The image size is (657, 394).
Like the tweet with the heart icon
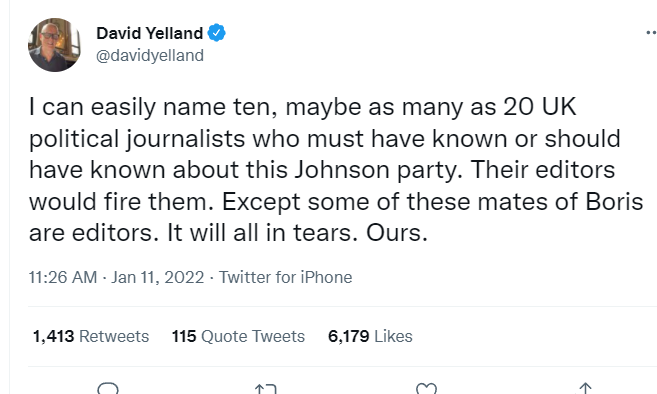tap(426, 389)
